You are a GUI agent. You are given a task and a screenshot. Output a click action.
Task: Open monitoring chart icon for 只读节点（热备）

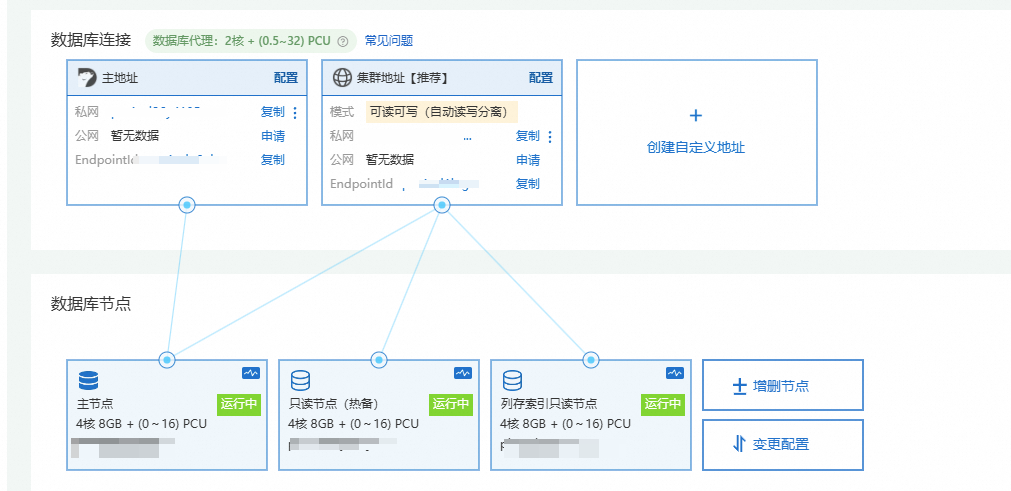click(463, 372)
